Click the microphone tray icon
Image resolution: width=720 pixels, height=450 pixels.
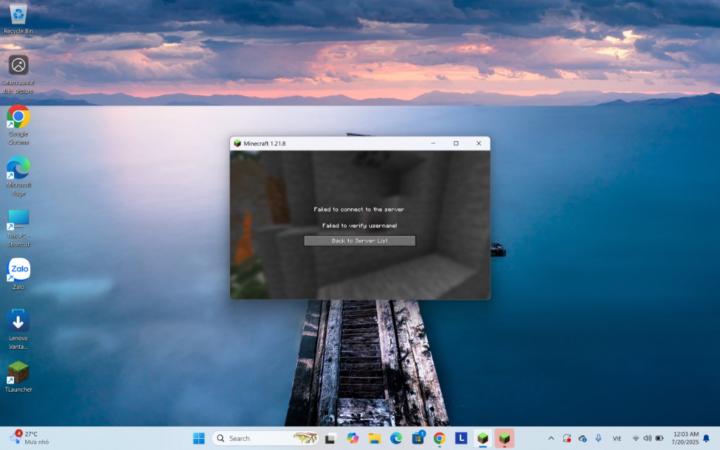598,439
